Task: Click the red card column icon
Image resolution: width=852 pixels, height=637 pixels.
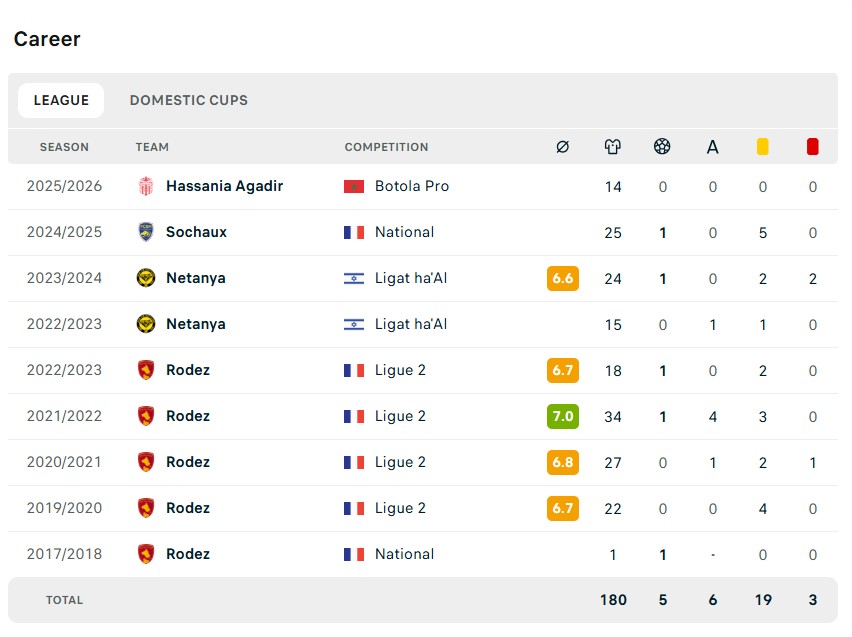Action: click(812, 147)
